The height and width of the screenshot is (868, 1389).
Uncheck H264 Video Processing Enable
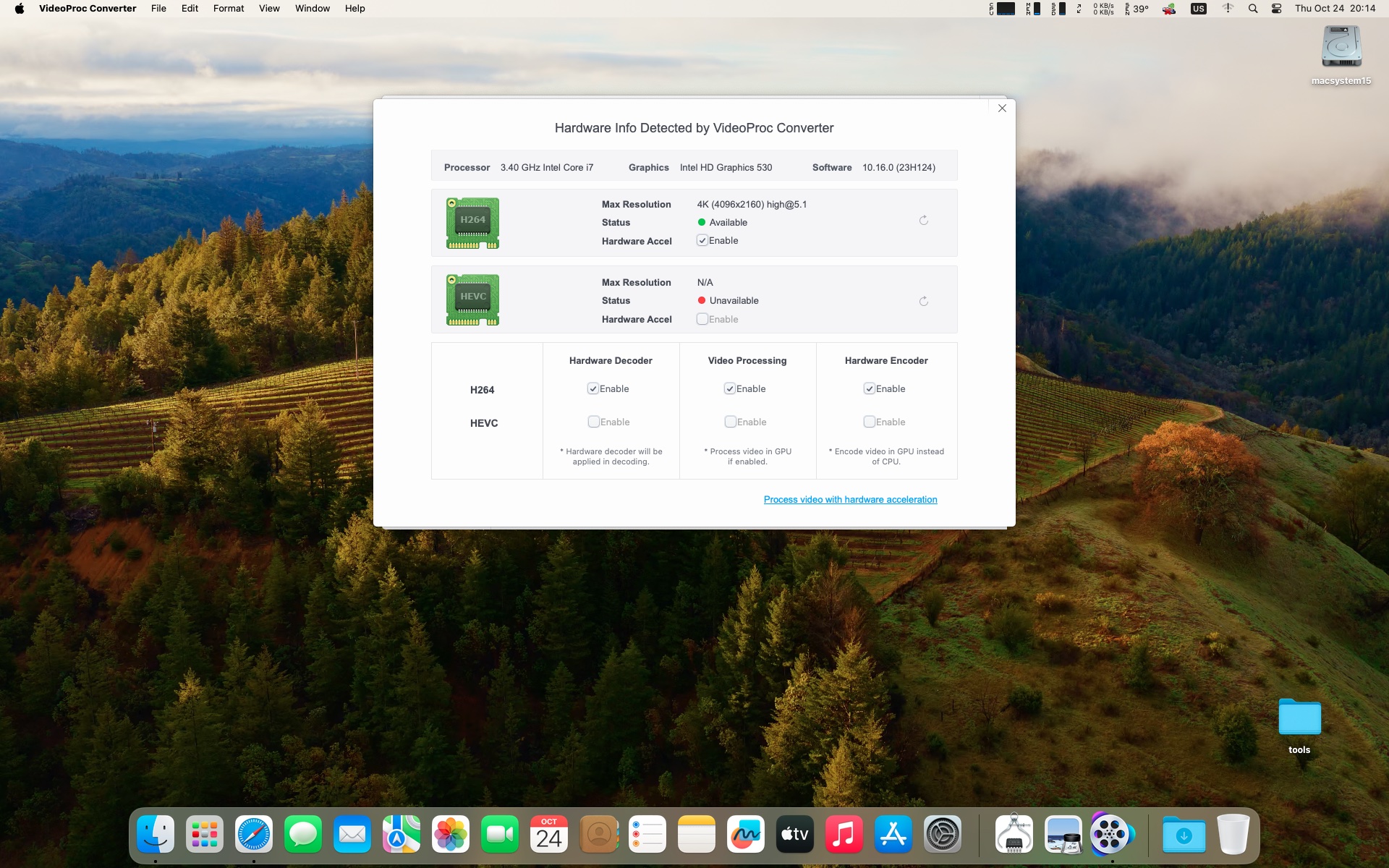click(x=730, y=389)
